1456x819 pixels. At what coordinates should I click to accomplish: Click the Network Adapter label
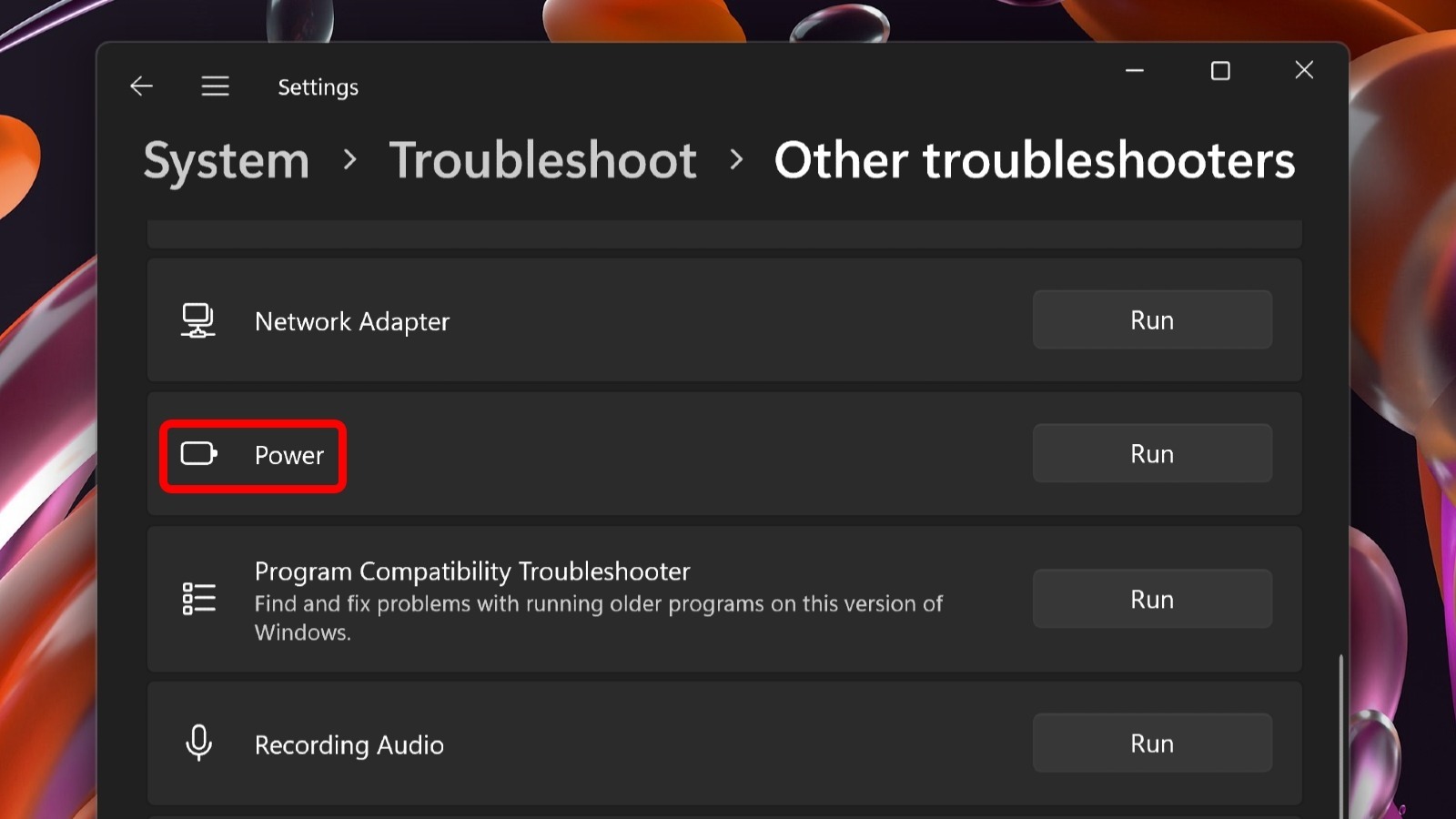point(352,321)
